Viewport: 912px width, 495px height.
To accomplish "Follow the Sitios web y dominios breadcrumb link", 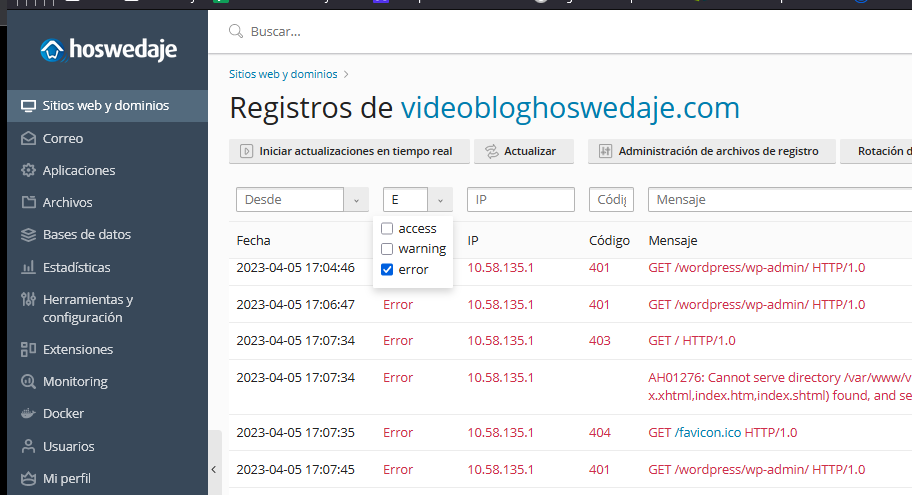I will tap(283, 74).
